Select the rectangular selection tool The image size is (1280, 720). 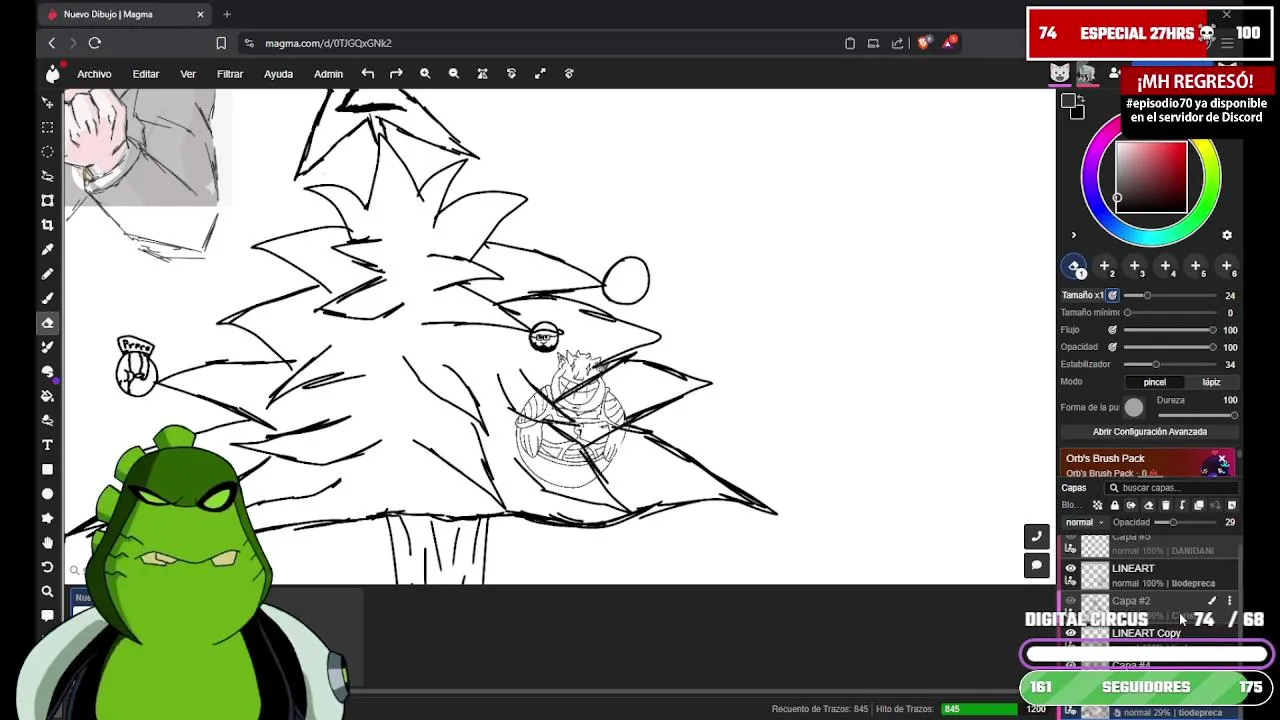[x=47, y=127]
